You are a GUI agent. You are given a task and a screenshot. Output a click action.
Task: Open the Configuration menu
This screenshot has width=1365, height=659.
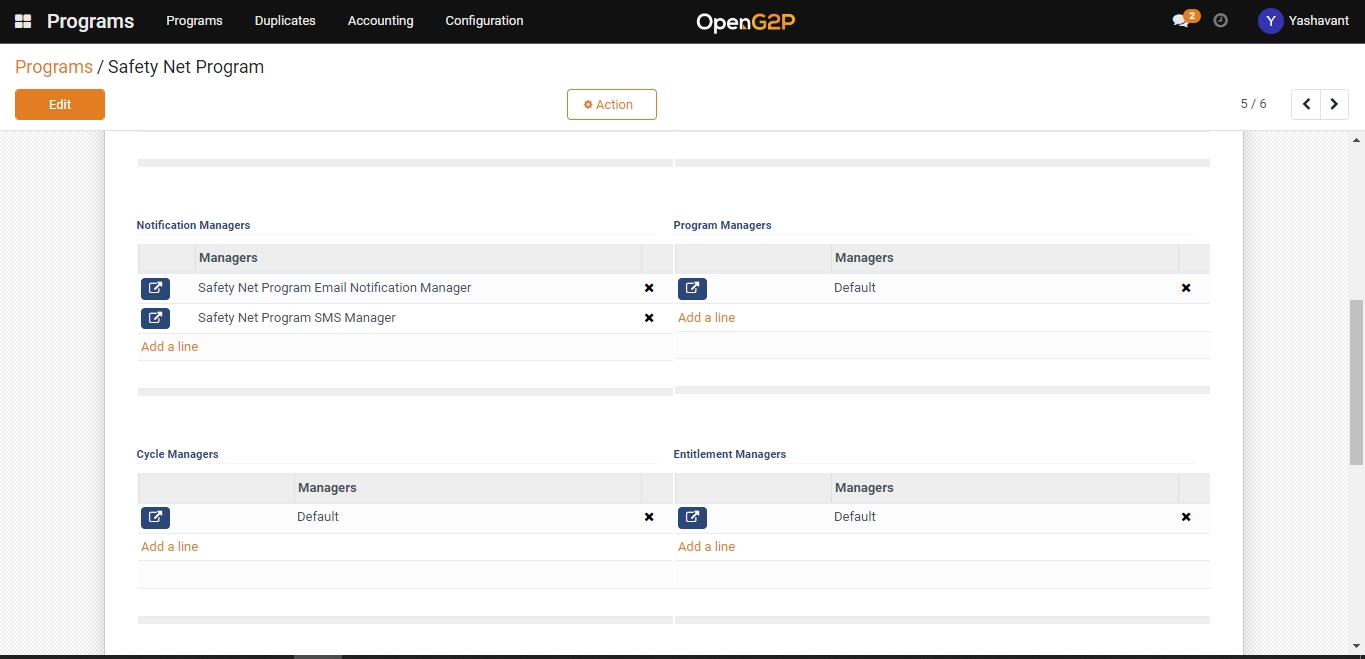tap(484, 21)
